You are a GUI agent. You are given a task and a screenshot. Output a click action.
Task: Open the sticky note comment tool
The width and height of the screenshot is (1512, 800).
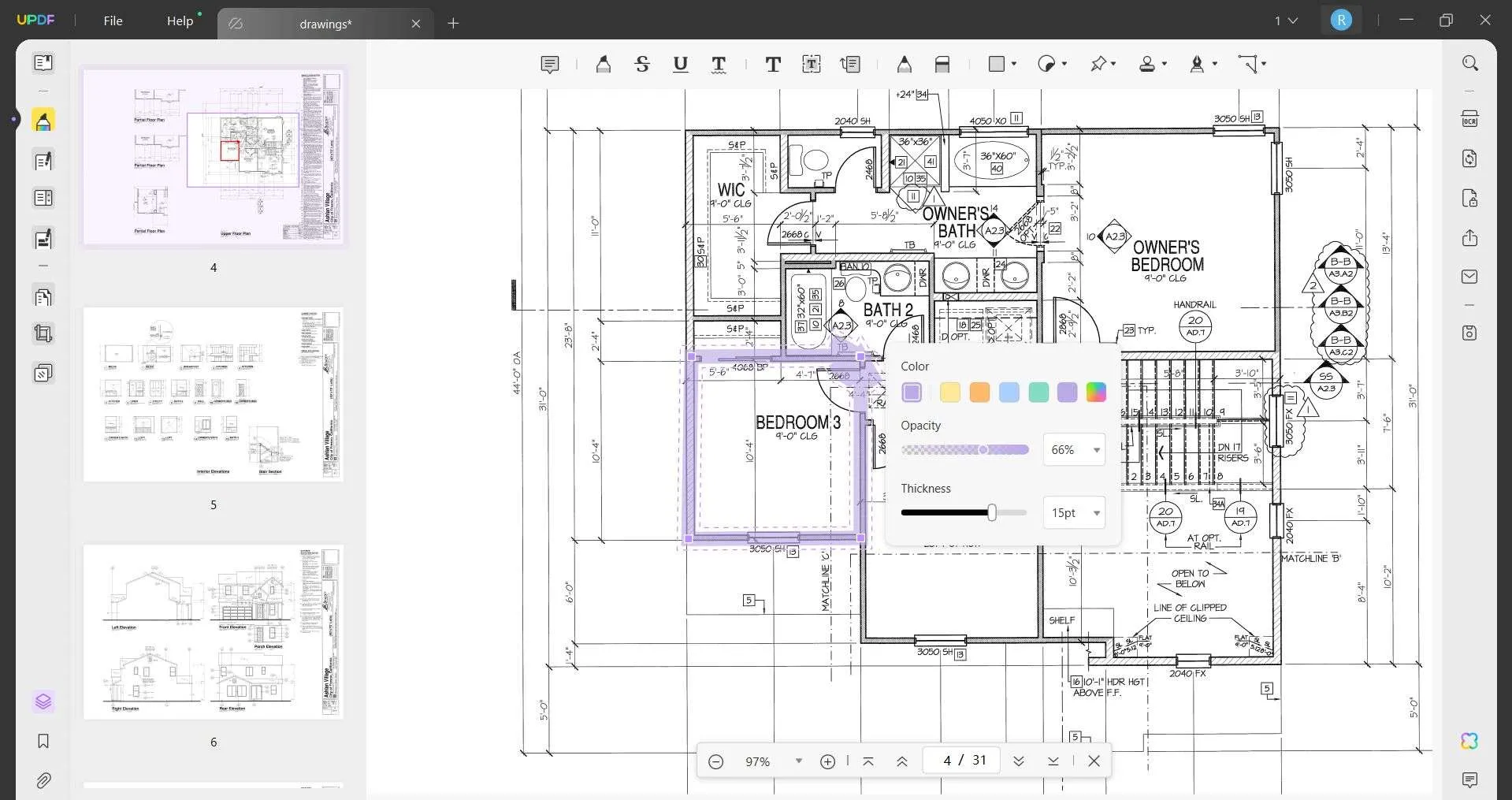coord(550,65)
